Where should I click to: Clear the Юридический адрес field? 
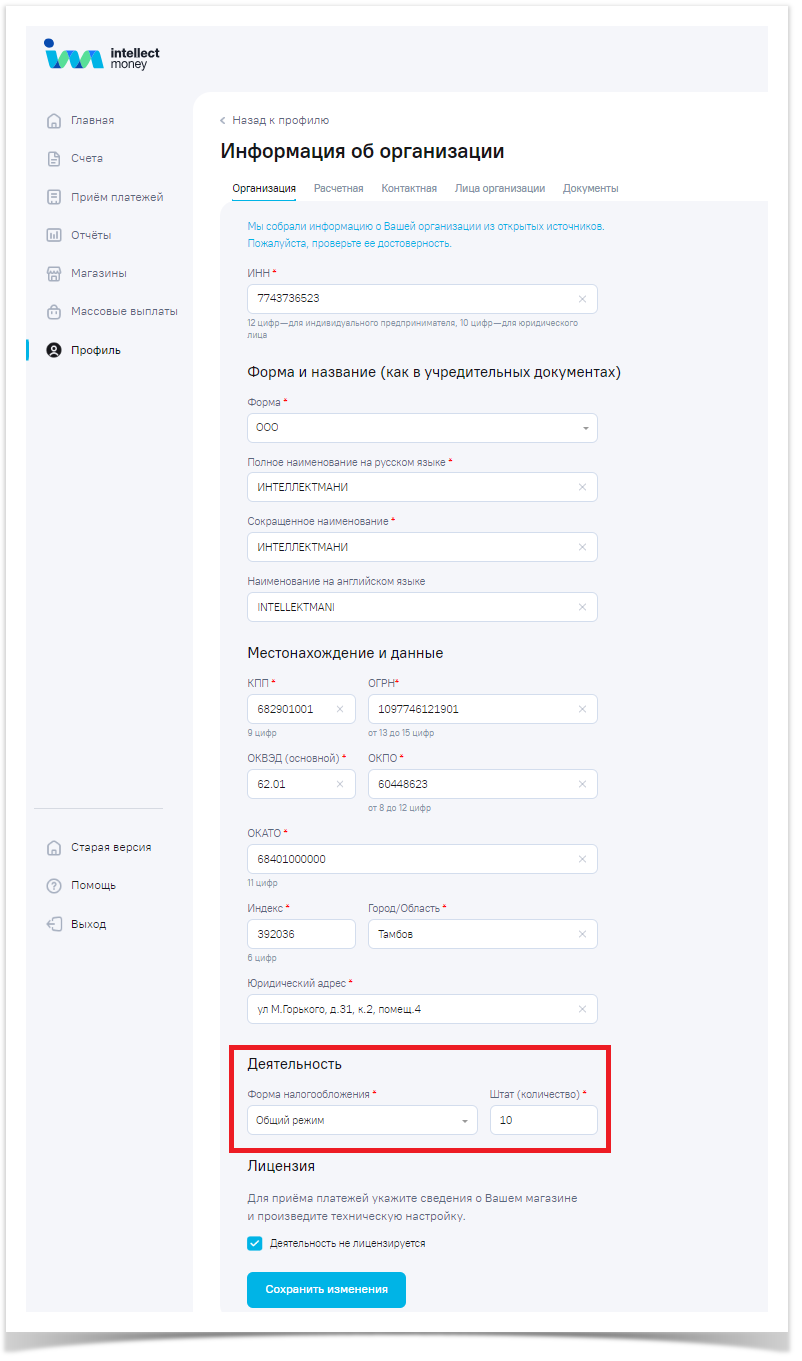click(x=582, y=1009)
